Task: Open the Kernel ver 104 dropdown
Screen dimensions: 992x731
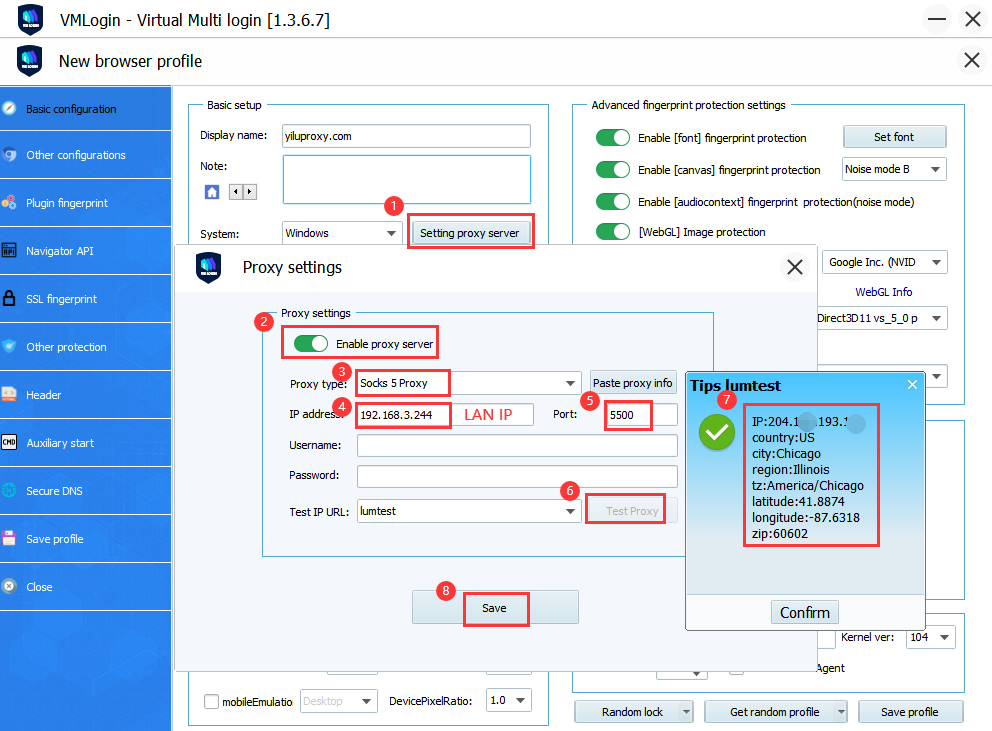Action: click(x=931, y=637)
